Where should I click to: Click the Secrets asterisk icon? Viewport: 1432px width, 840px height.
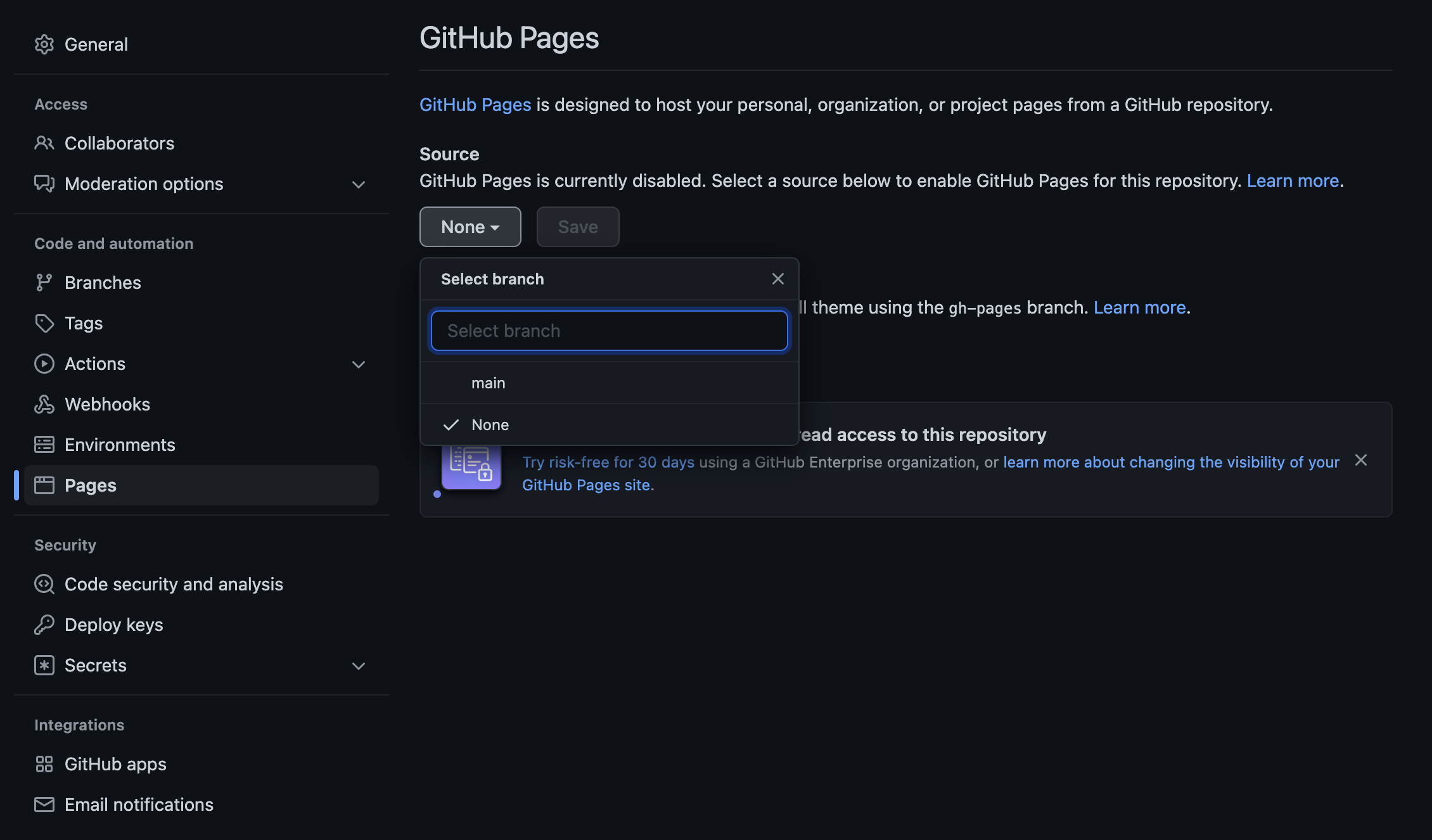[44, 665]
